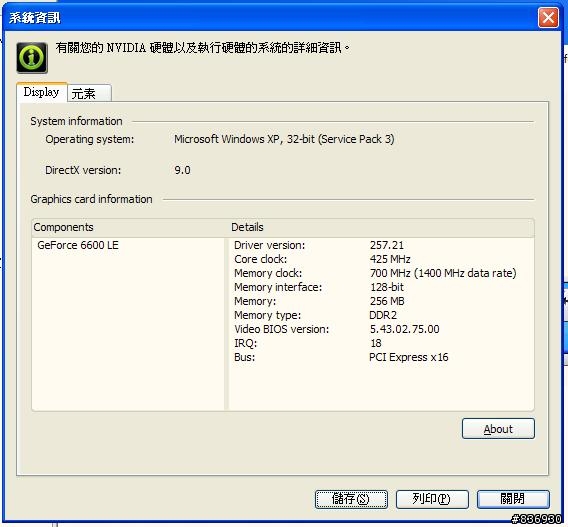Select GeForce 6600 LE in Components list
This screenshot has width=568, height=527.
[x=78, y=245]
